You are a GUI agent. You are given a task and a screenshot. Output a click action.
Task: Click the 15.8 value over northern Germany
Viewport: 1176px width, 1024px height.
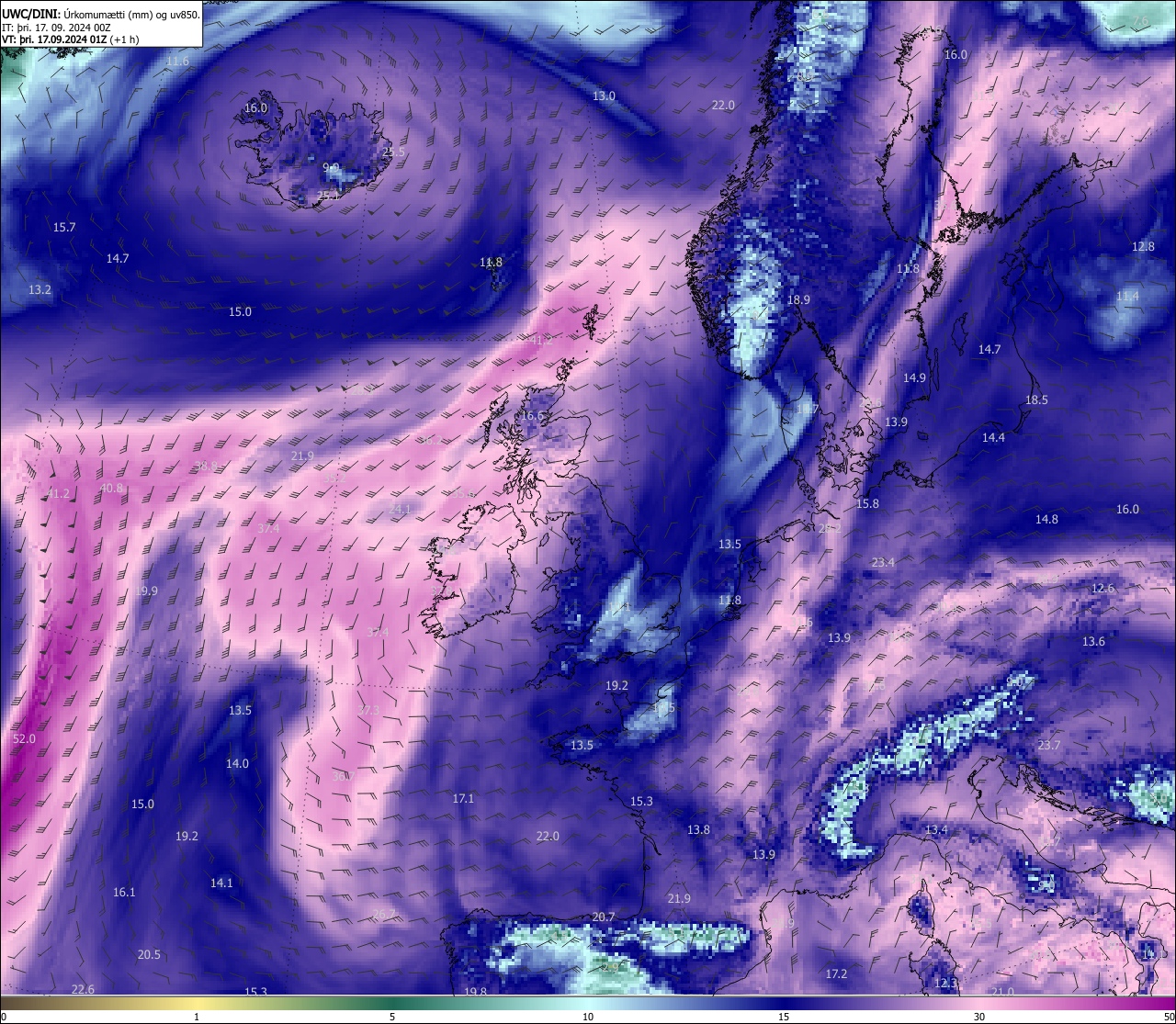coord(867,503)
